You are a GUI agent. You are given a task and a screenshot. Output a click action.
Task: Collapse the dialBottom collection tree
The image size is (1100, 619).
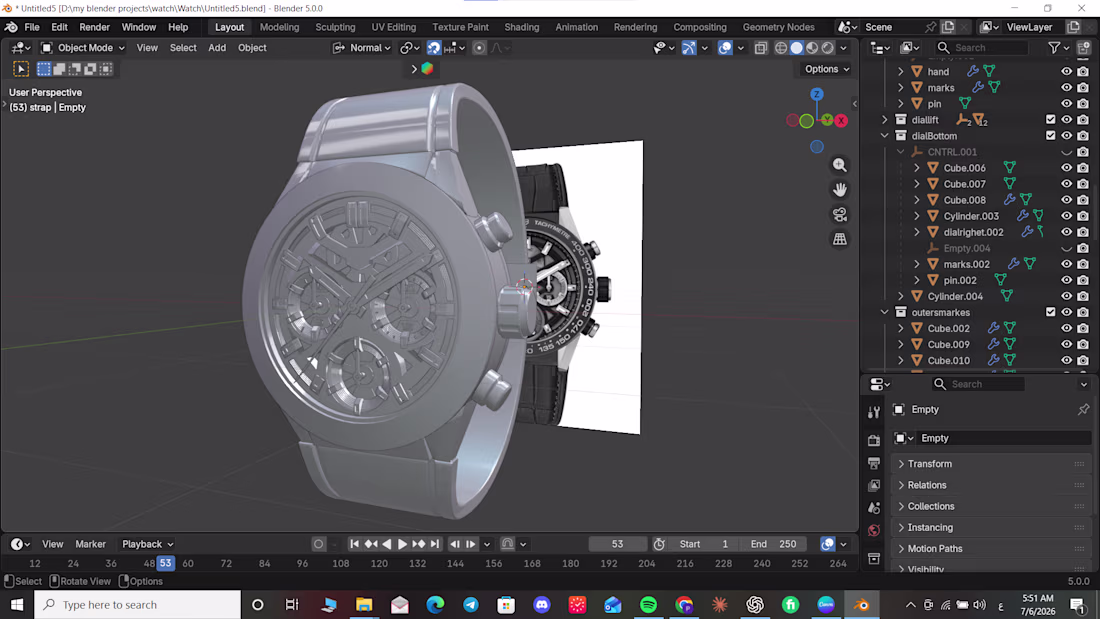(885, 135)
